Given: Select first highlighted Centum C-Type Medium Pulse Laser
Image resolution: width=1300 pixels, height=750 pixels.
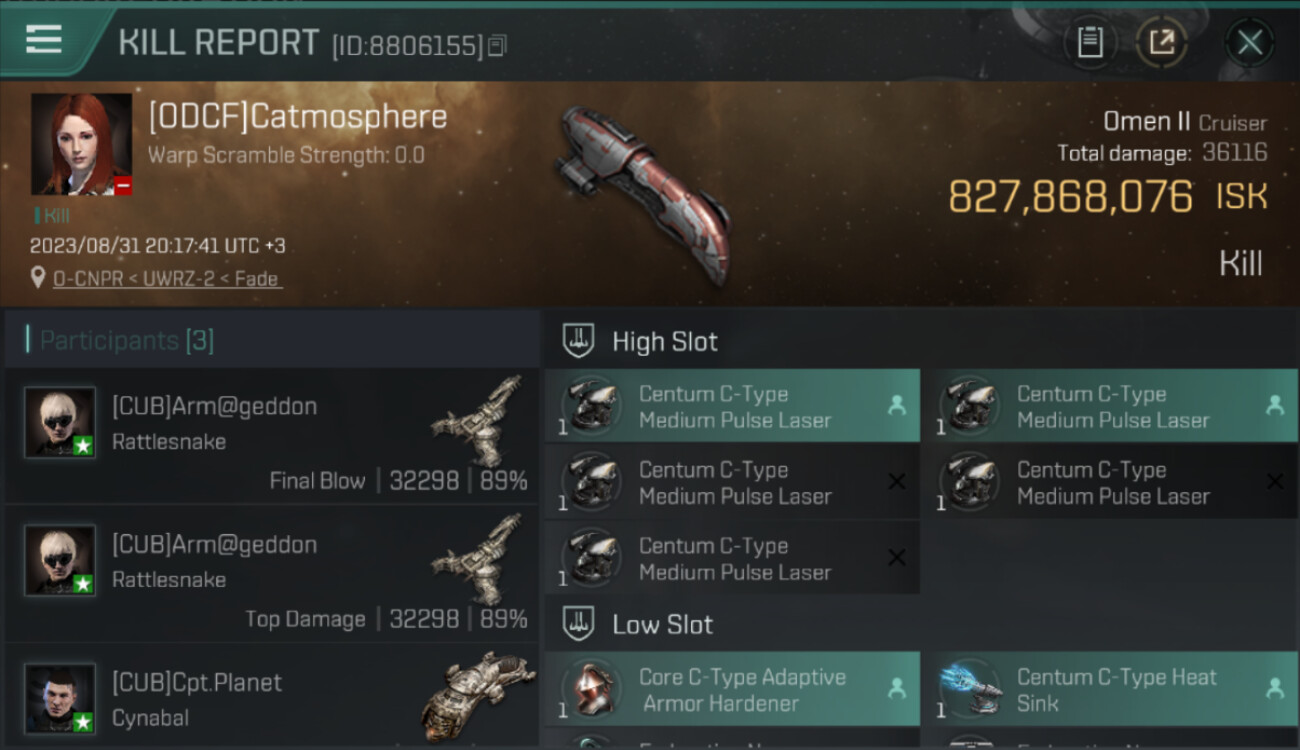Looking at the screenshot, I should point(732,406).
